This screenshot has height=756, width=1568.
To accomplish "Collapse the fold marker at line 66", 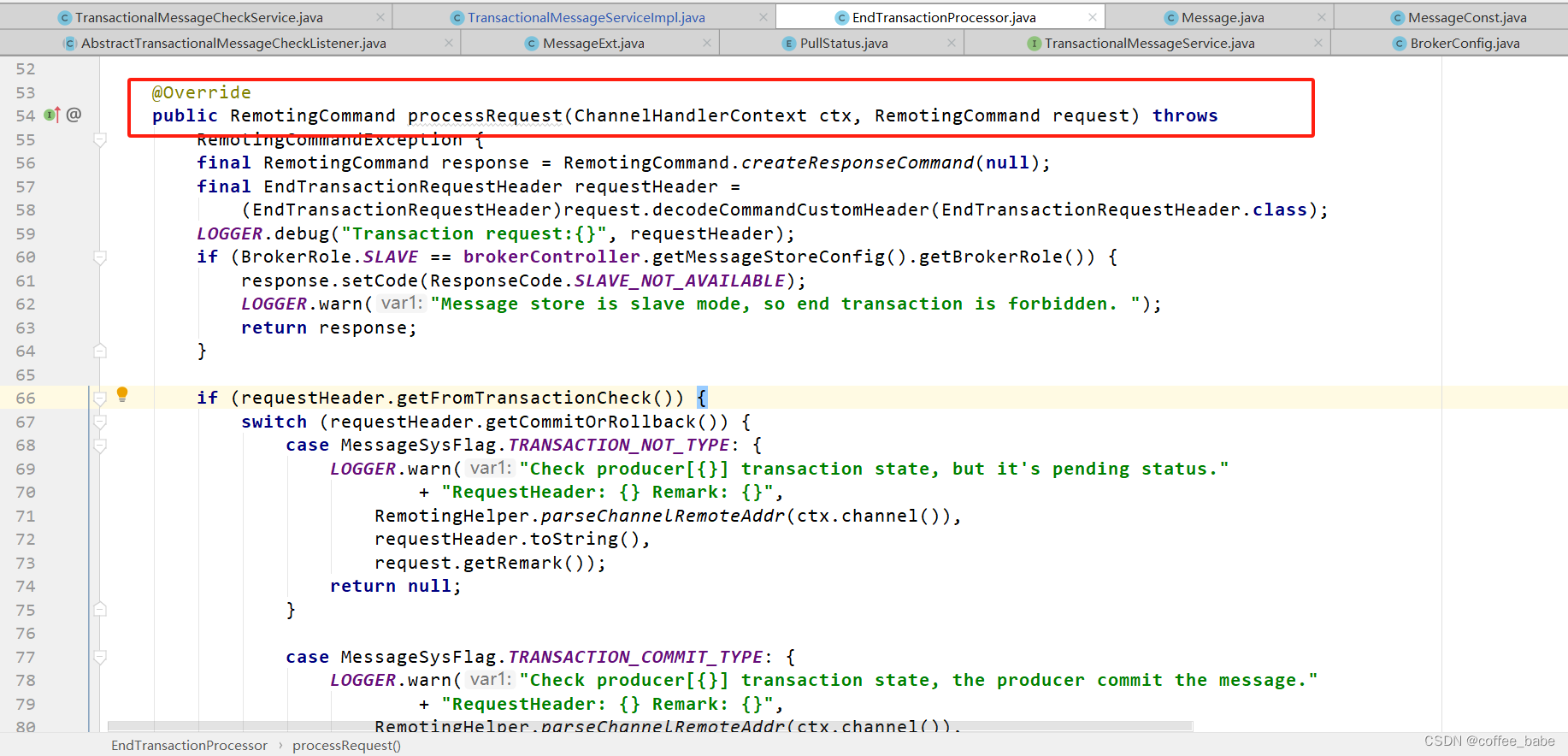I will click(x=100, y=399).
